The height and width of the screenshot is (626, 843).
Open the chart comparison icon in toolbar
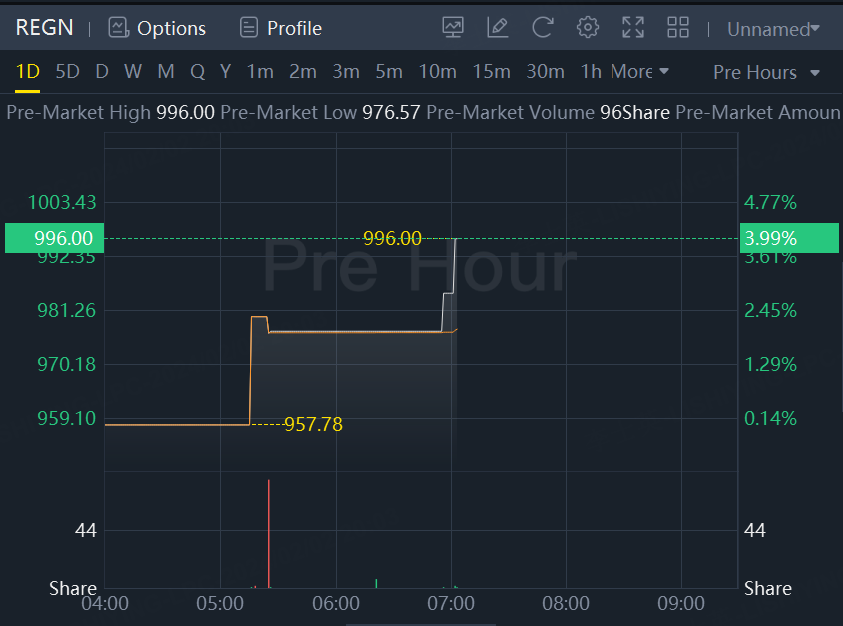point(453,28)
